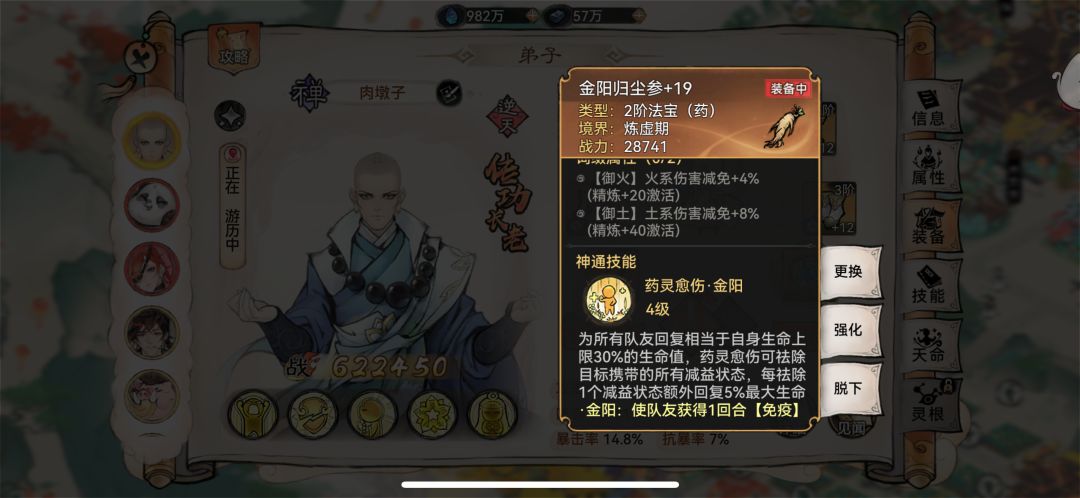Click the 更换 button
Viewport: 1080px width, 498px height.
[848, 271]
